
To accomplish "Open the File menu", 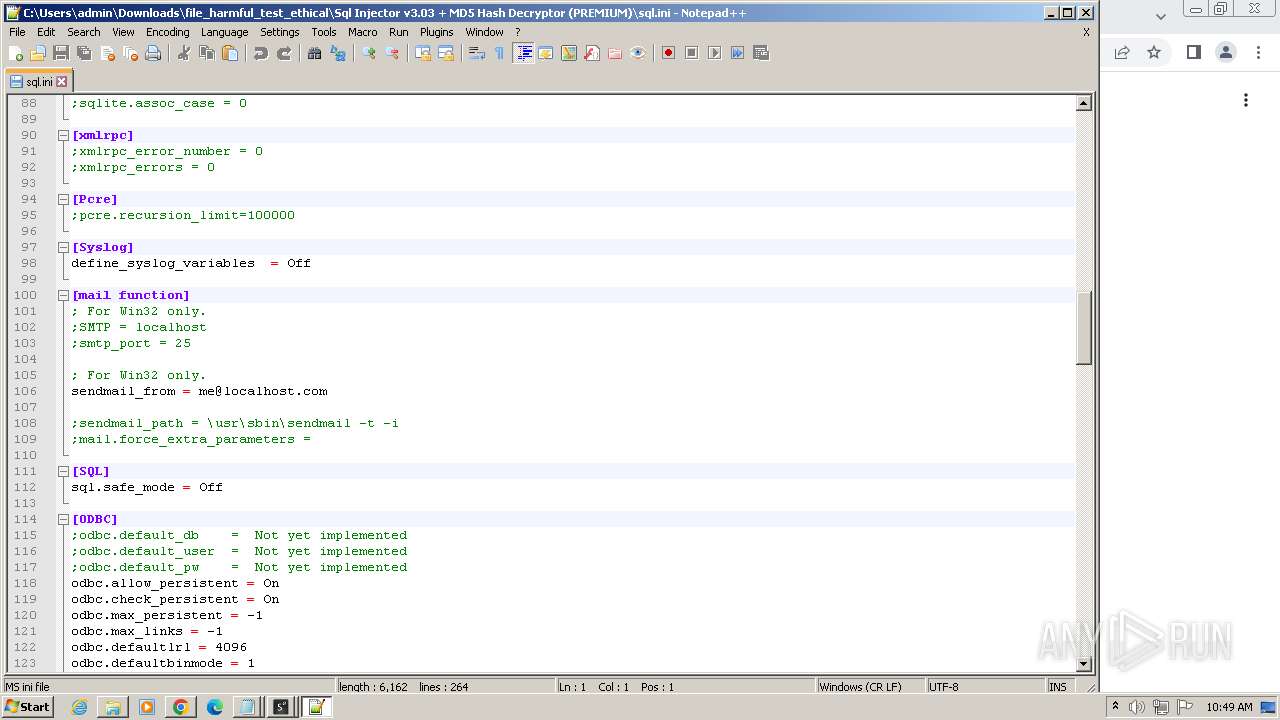I will click(x=17, y=32).
